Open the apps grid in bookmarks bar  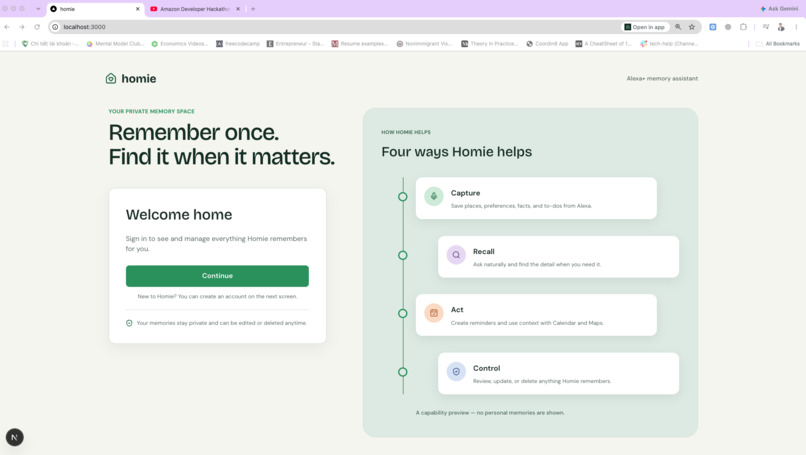click(x=6, y=44)
